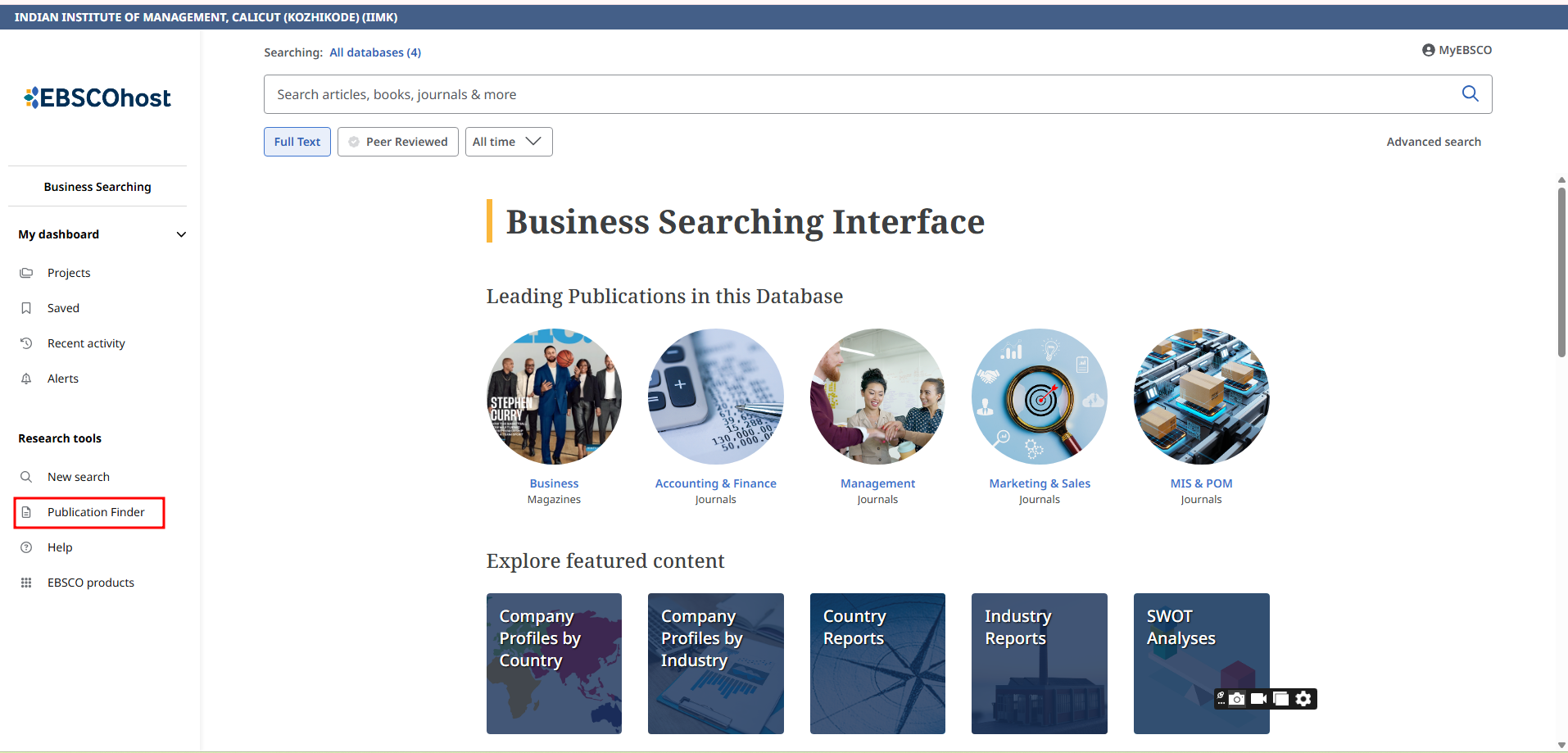Click the video record icon in overlay toolbar

[x=1258, y=699]
